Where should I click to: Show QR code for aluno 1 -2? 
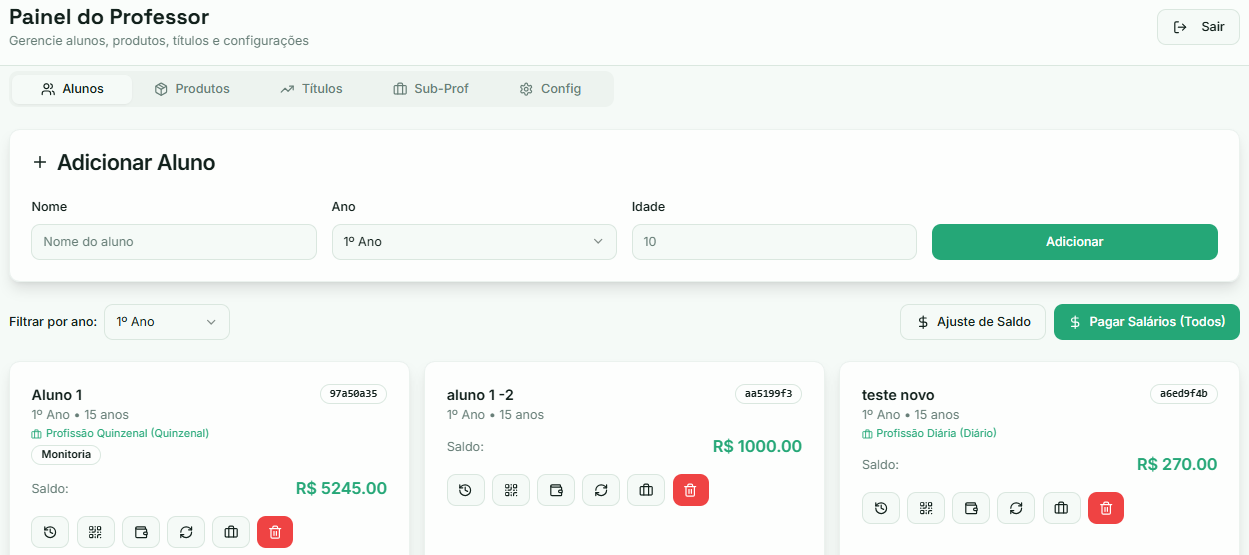(x=511, y=490)
